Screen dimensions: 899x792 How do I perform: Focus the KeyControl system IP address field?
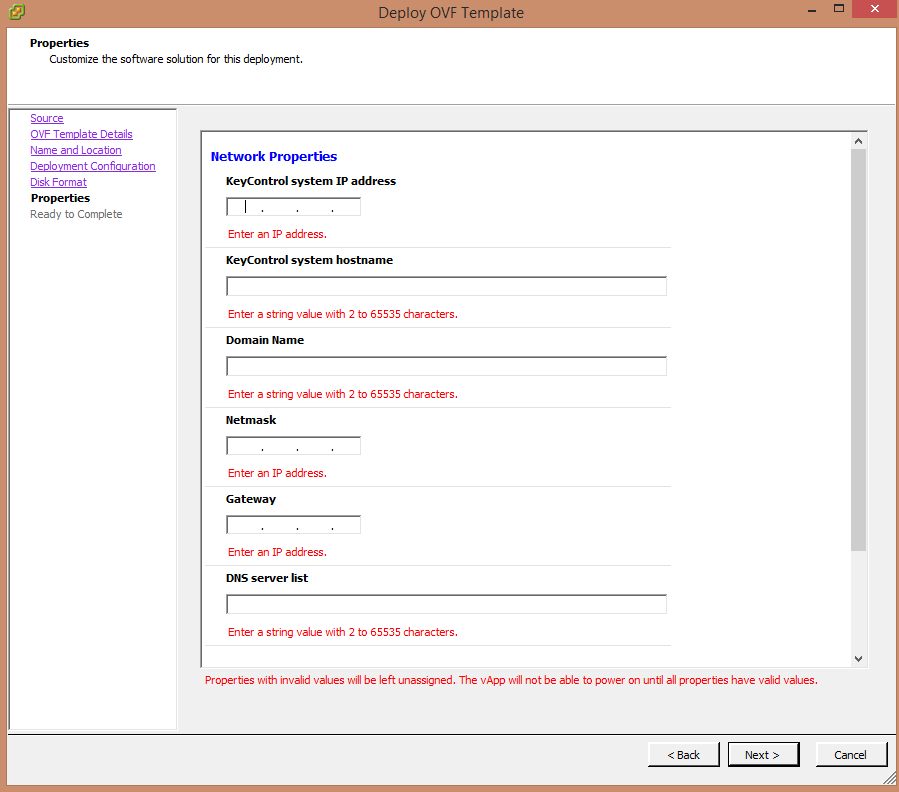[294, 206]
